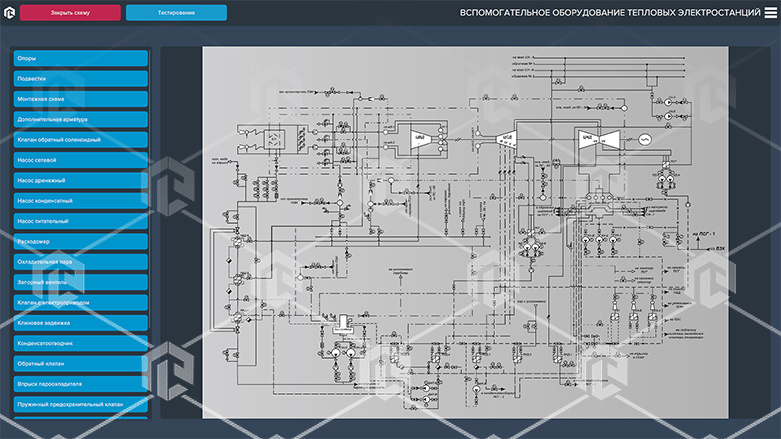This screenshot has height=439, width=781.
Task: Open 'Насос сетевой' component
Action: pyautogui.click(x=81, y=160)
